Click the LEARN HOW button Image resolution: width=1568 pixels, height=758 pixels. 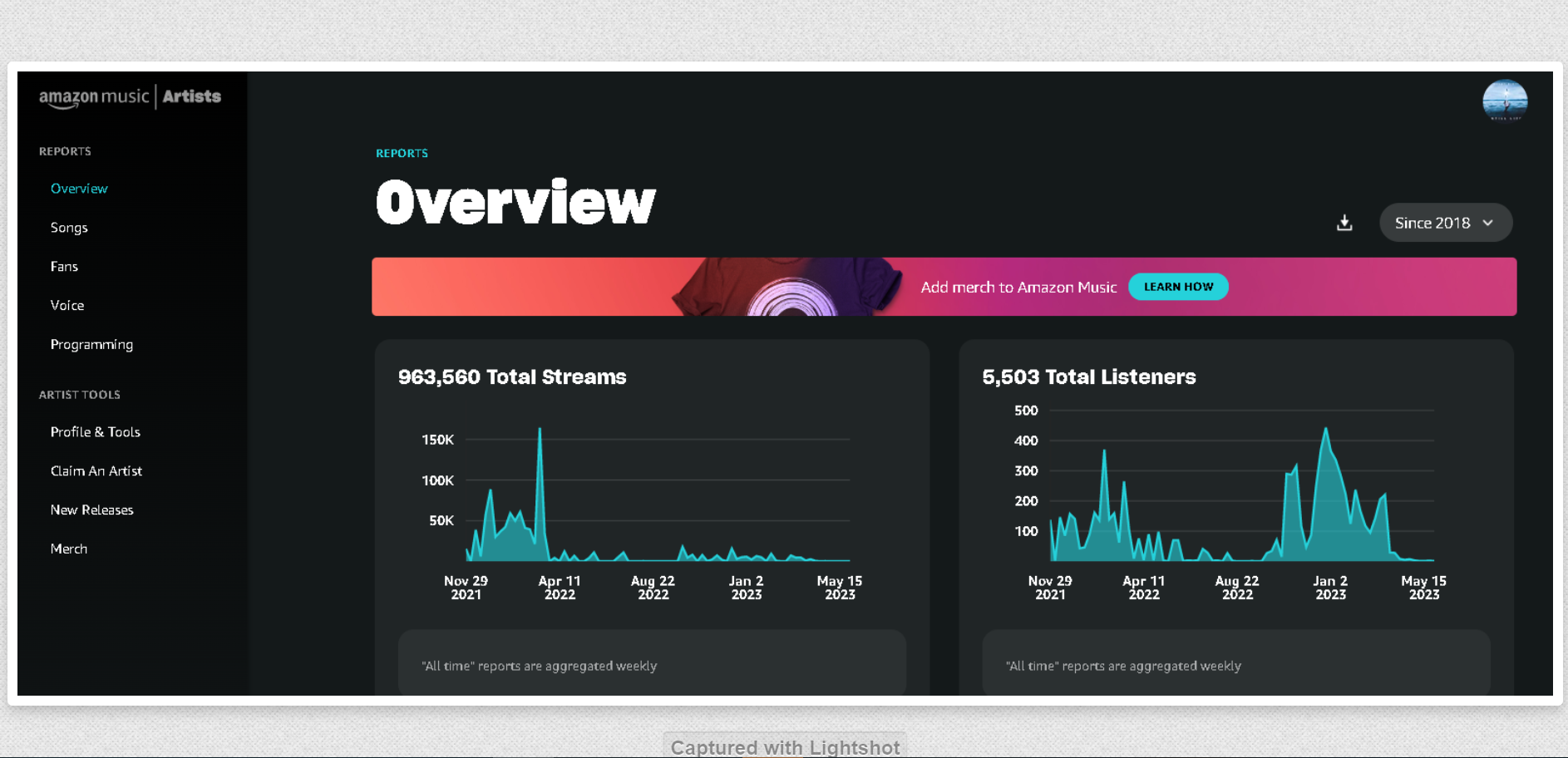[x=1178, y=287]
